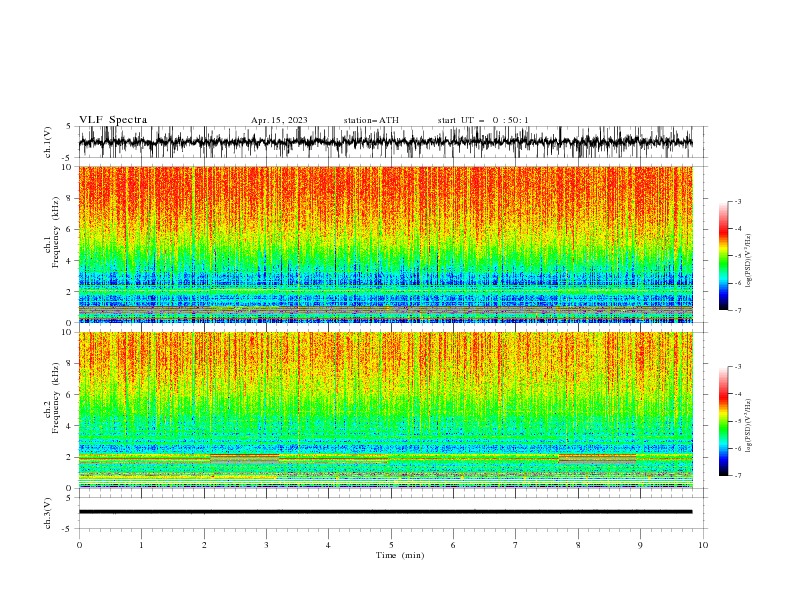Viewport: 792px width, 612px height.
Task: Select the date text "Apr. 15, 2023"
Action: click(x=279, y=120)
